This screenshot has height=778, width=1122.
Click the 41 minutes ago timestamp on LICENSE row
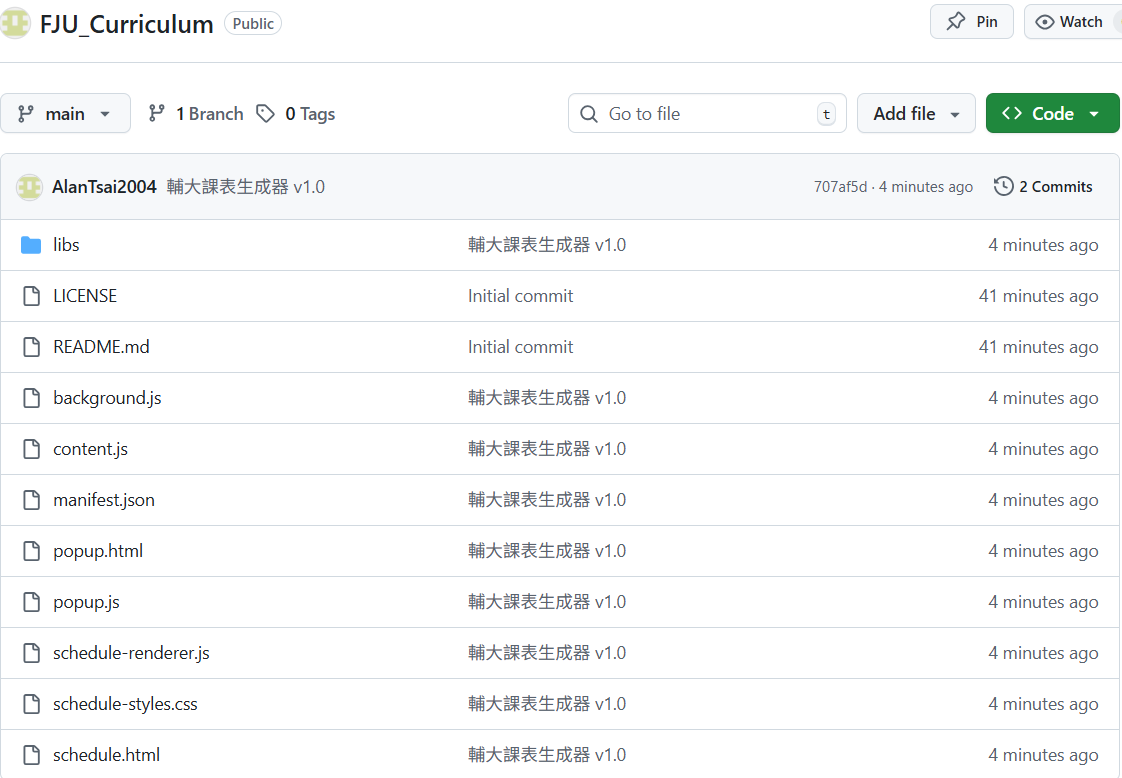click(x=1038, y=296)
